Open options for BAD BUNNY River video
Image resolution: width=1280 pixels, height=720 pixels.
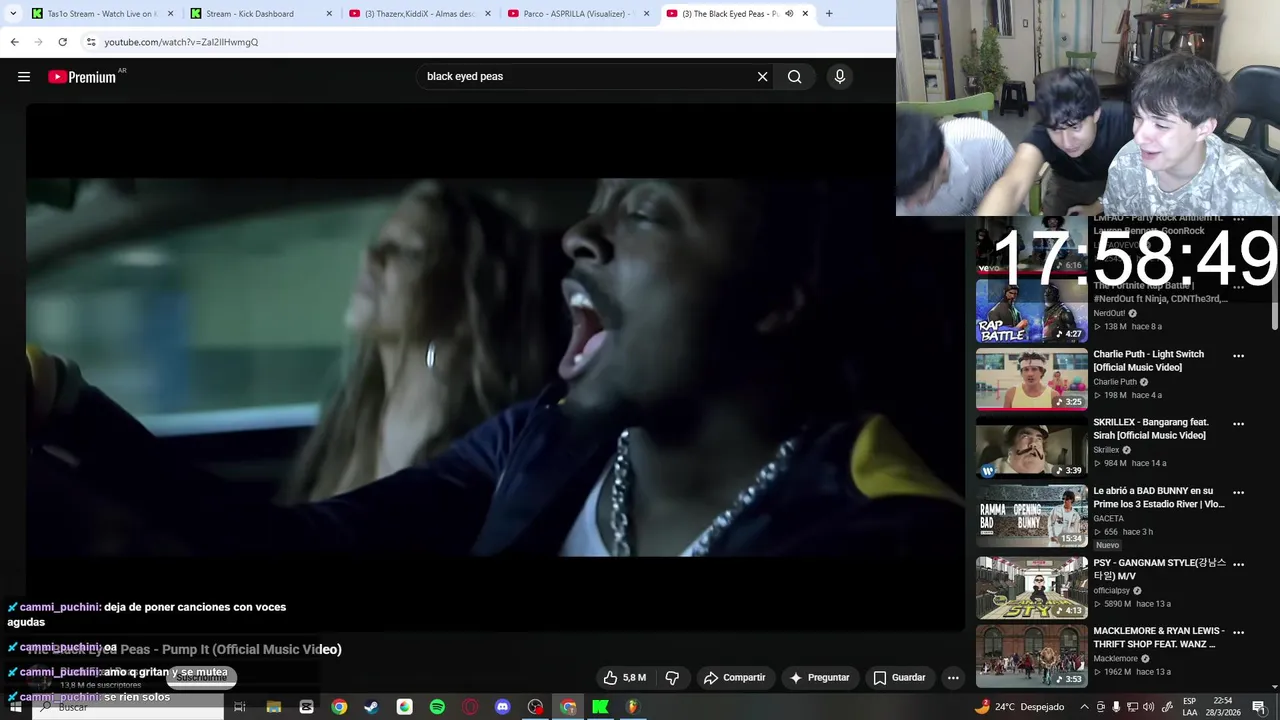[1238, 492]
